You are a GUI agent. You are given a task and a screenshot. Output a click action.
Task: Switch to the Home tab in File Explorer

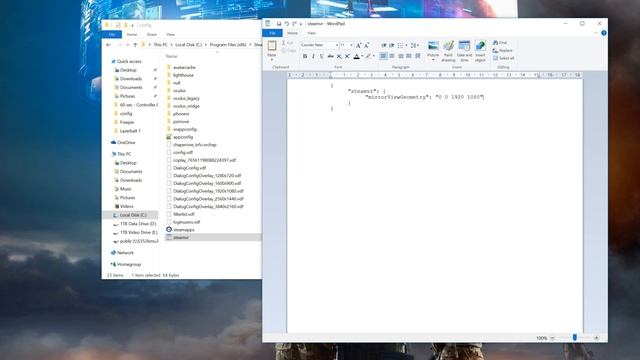coord(132,35)
